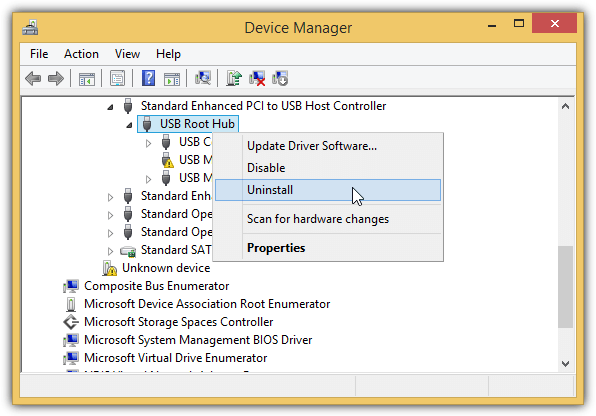The height and width of the screenshot is (416, 596).
Task: Click the Update Driver Software toolbar icon
Action: coord(234,78)
